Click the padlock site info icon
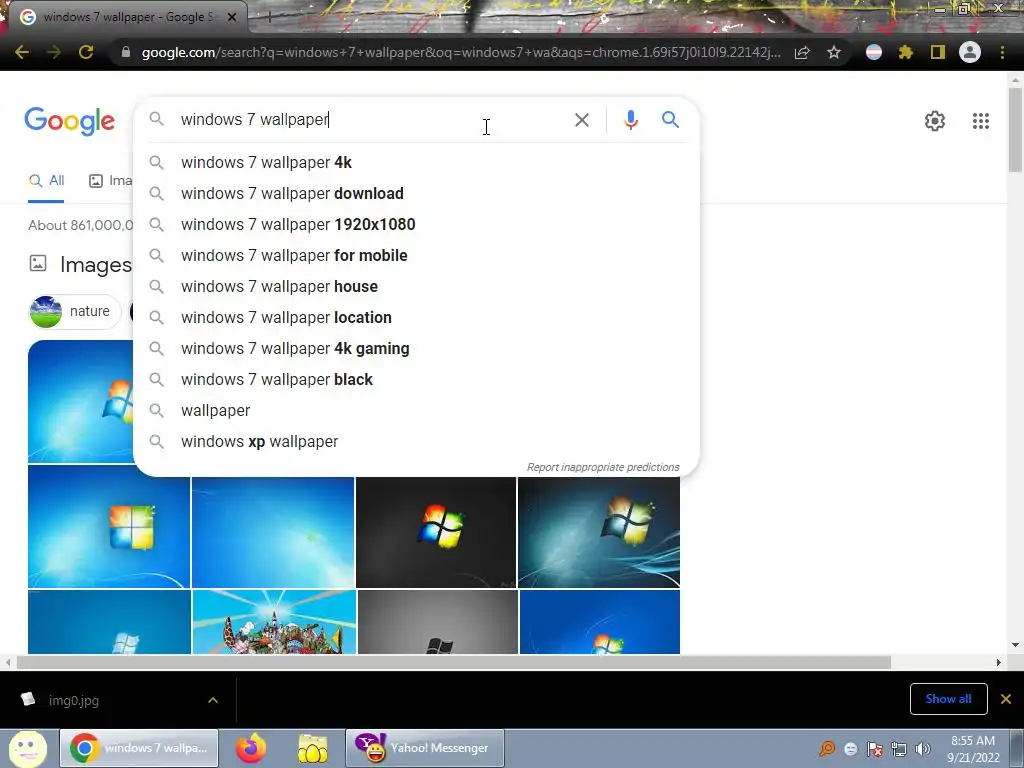 (x=126, y=52)
